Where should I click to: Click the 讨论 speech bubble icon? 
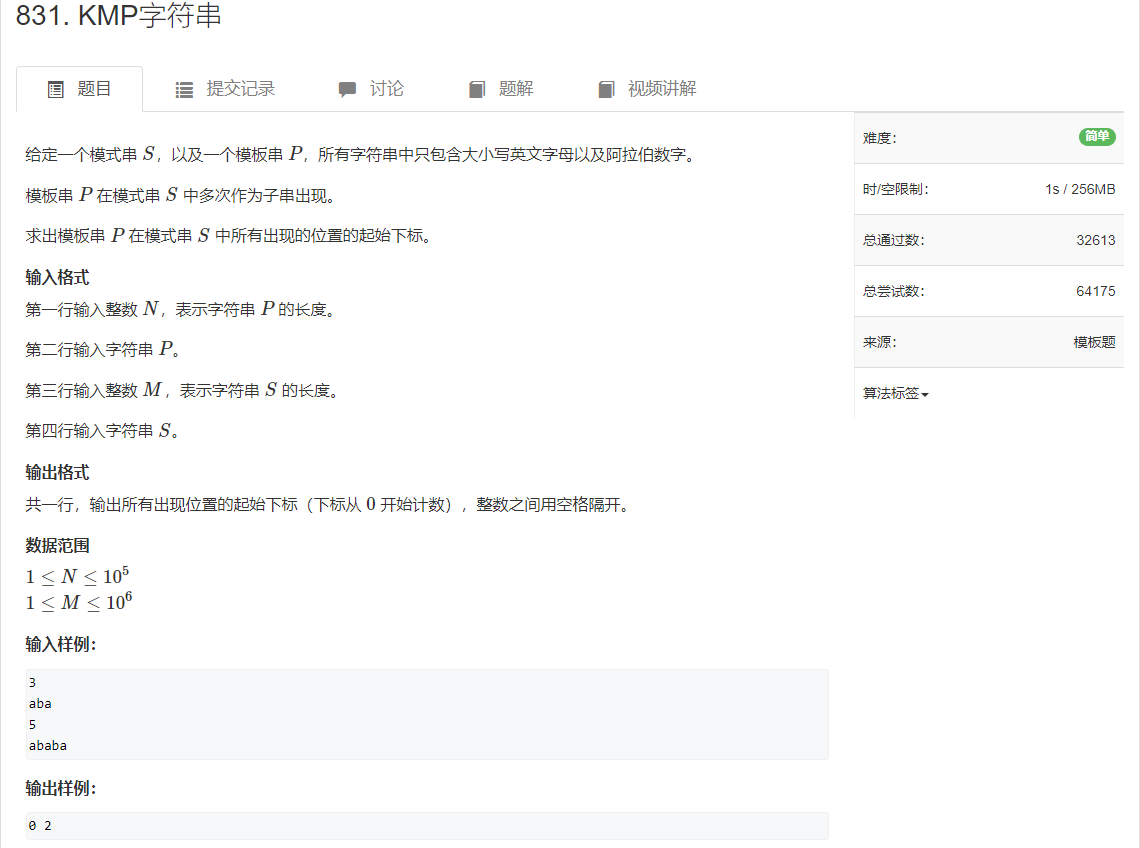348,89
